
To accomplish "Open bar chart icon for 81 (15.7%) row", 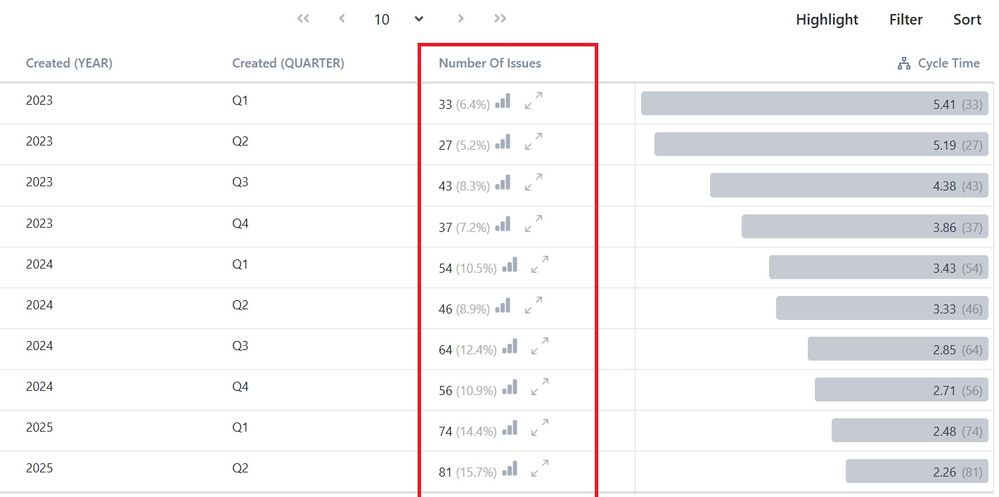I will (510, 470).
